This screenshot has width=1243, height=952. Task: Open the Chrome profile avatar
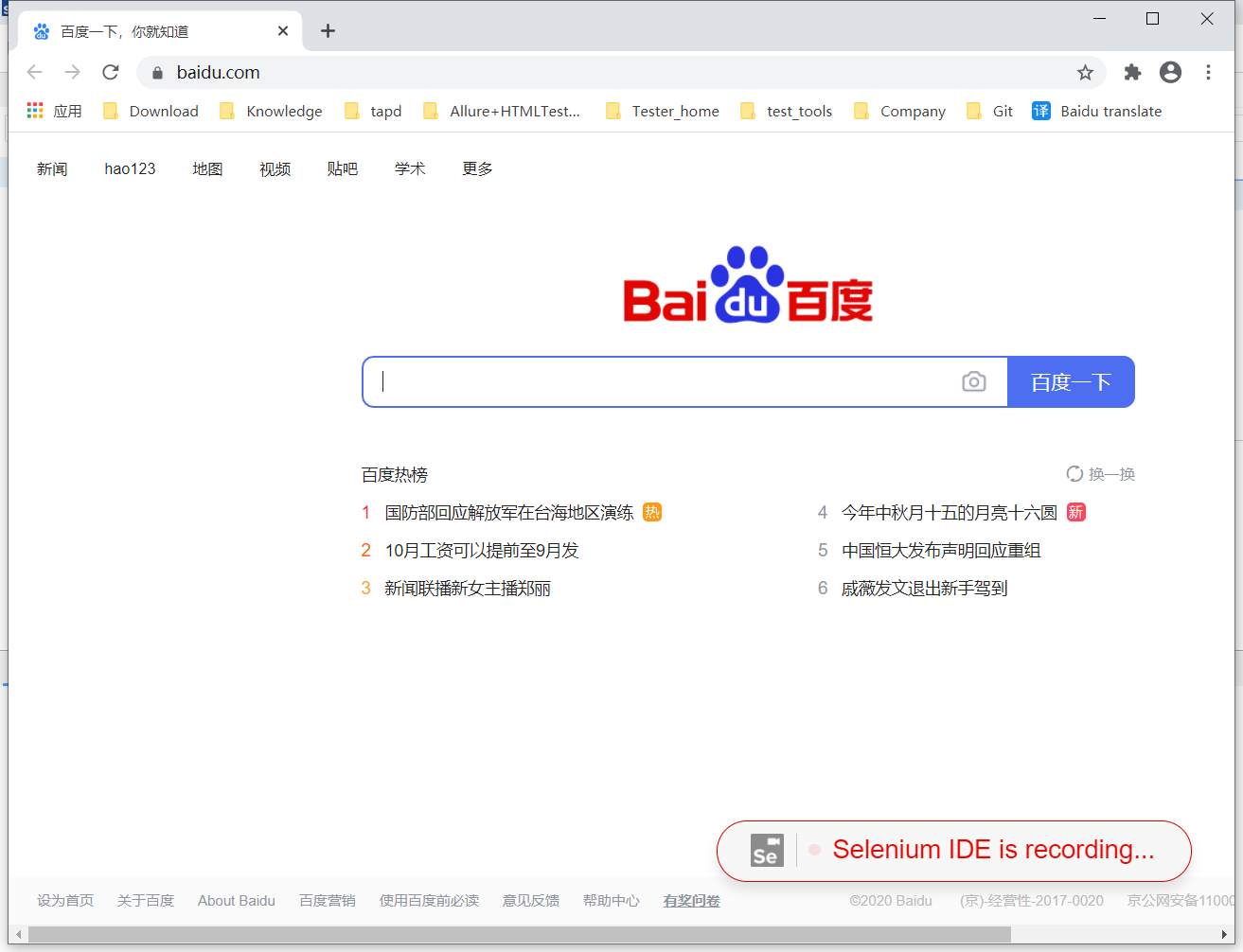tap(1170, 72)
